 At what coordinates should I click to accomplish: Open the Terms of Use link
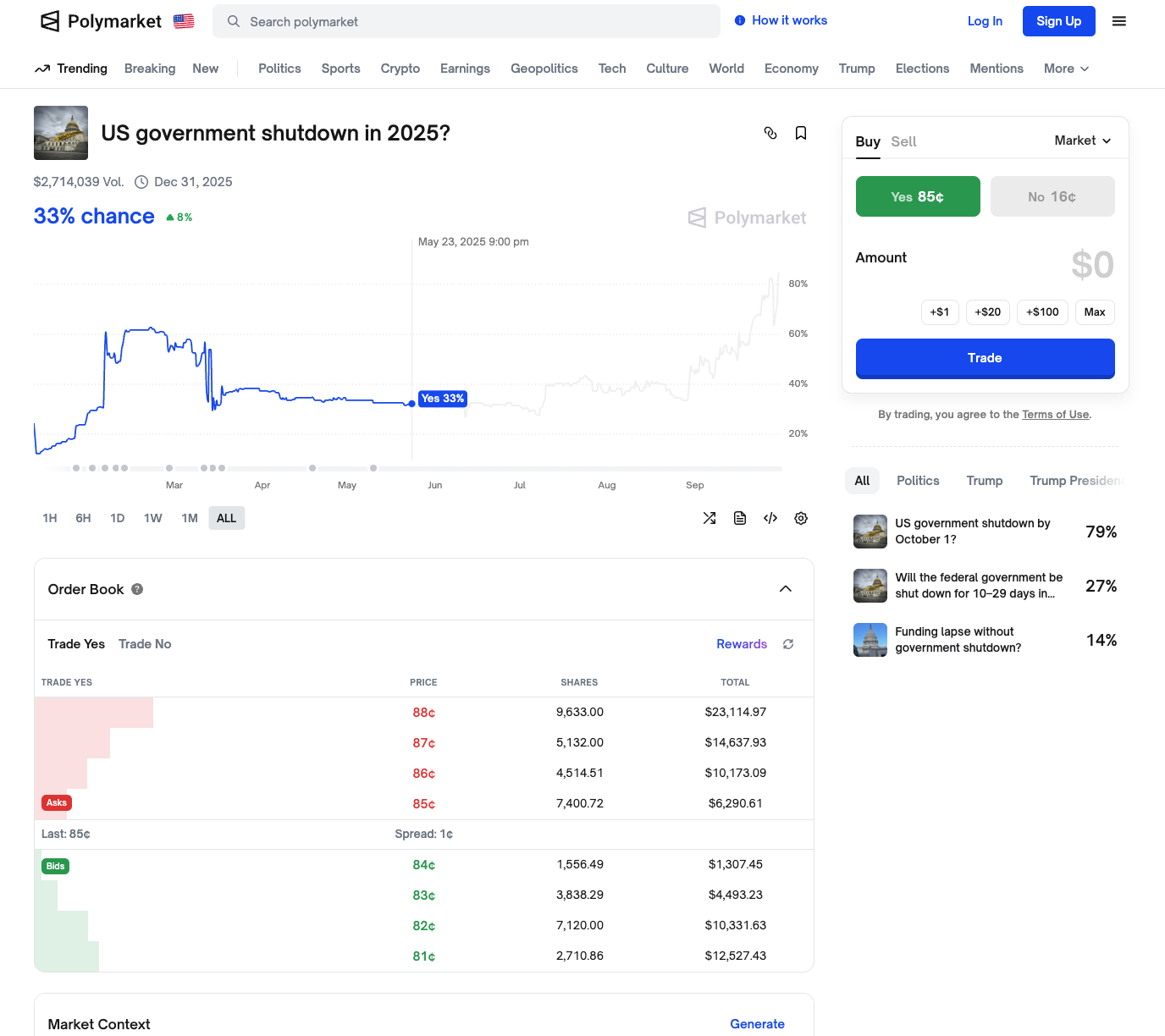point(1055,415)
